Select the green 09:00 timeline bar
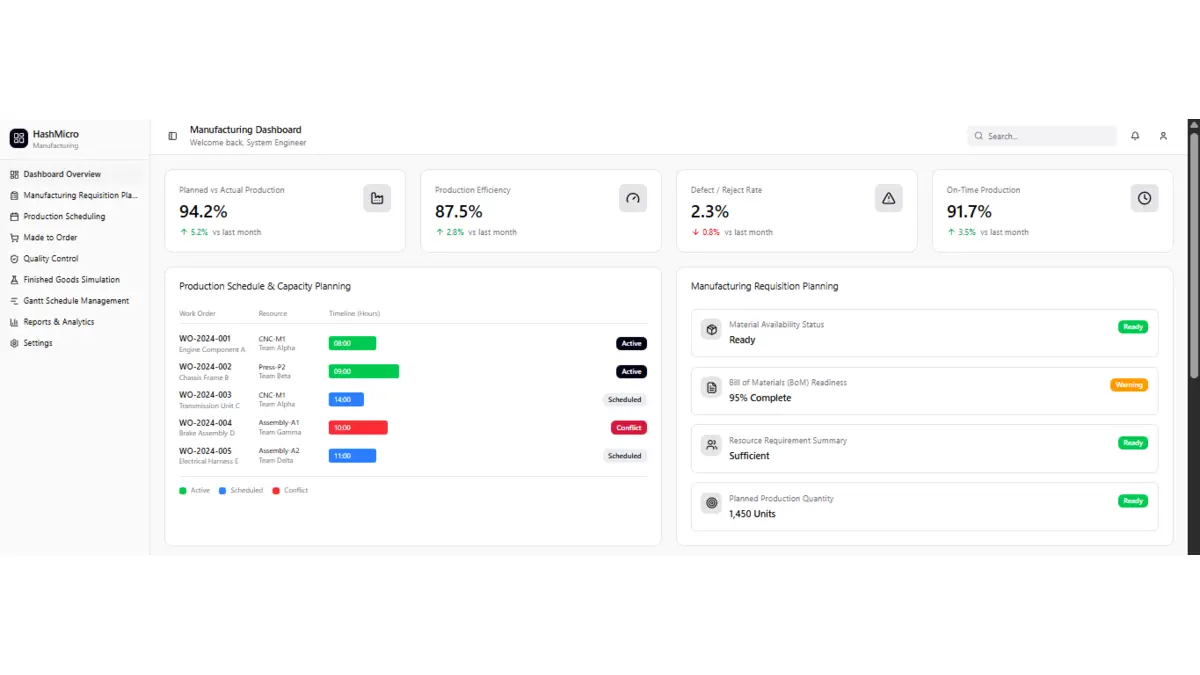 363,371
